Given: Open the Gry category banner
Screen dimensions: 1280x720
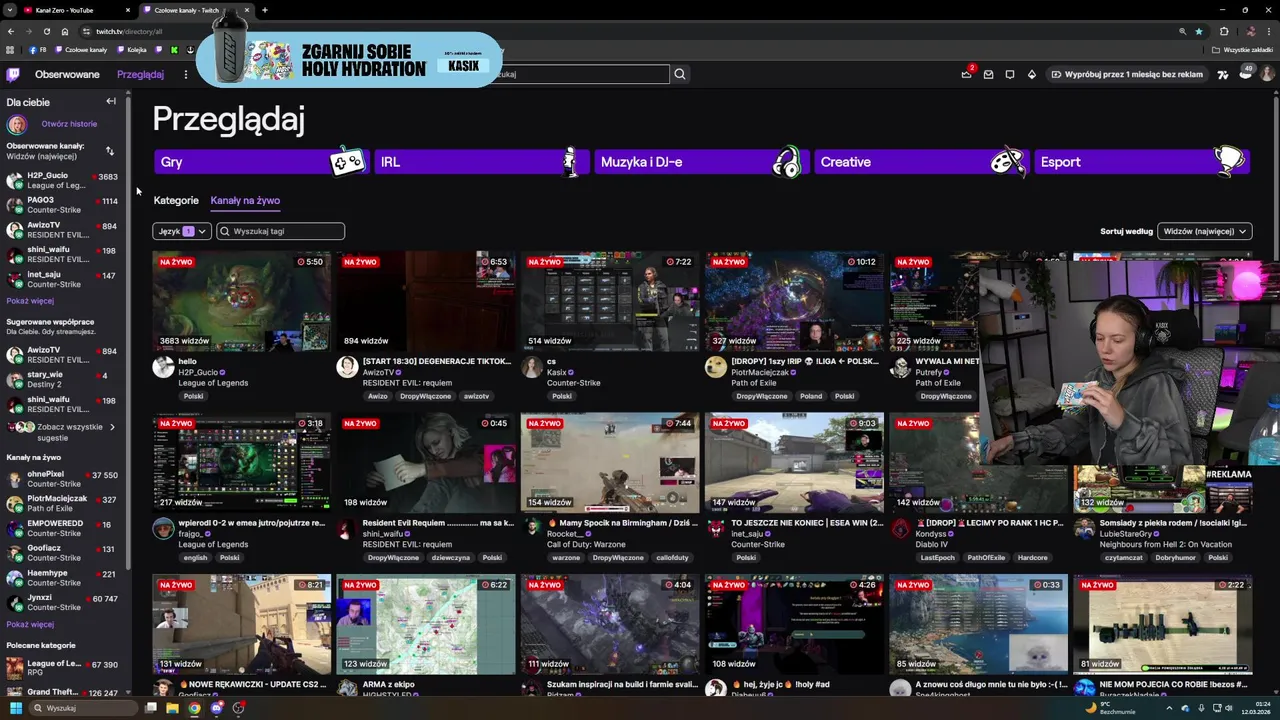Looking at the screenshot, I should [261, 162].
